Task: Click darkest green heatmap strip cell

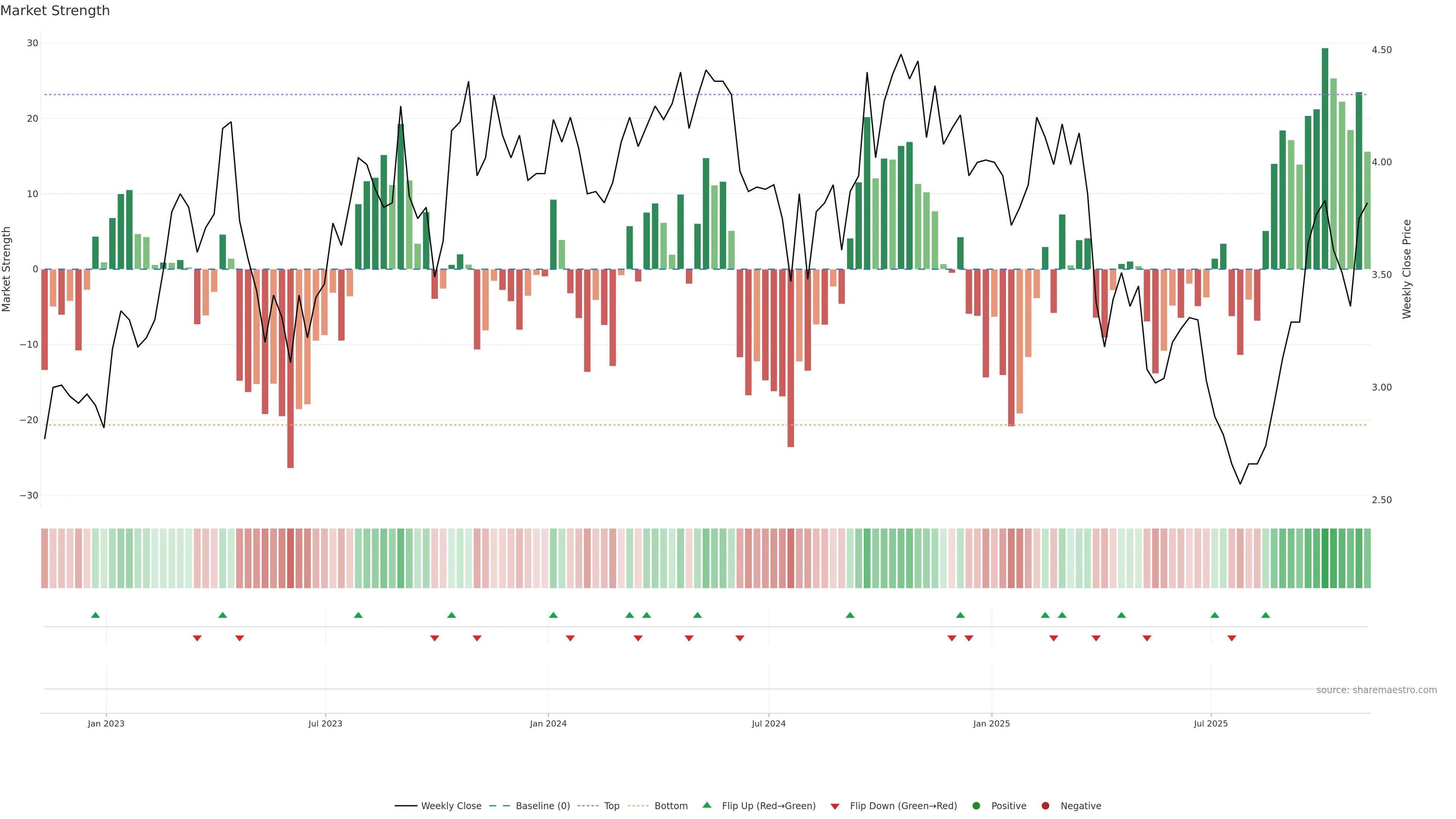Action: [1325, 559]
